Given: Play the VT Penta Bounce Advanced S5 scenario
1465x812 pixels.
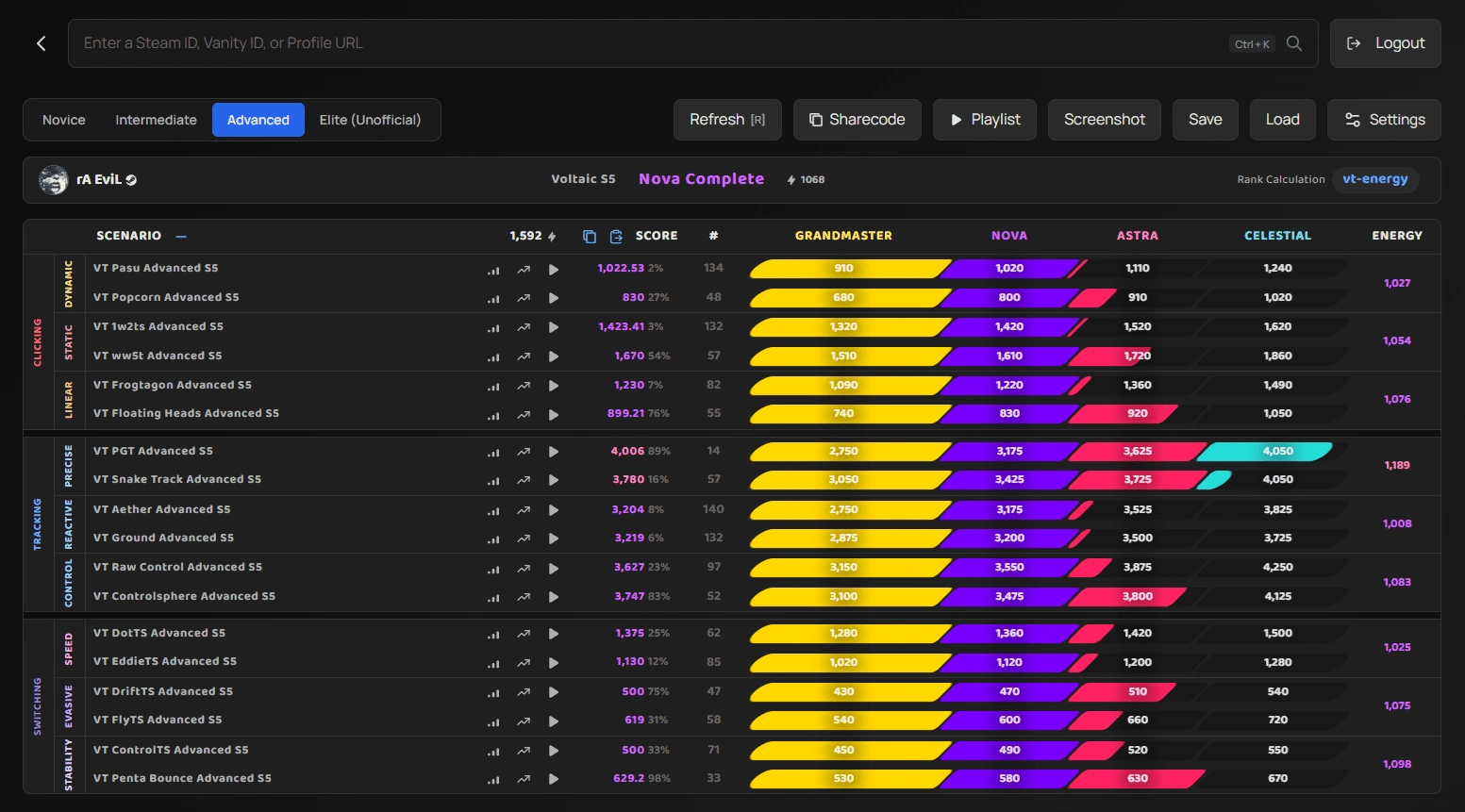Looking at the screenshot, I should [554, 779].
